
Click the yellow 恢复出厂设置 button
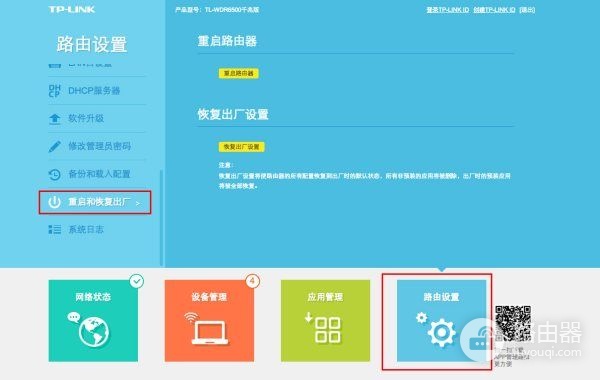tap(241, 147)
